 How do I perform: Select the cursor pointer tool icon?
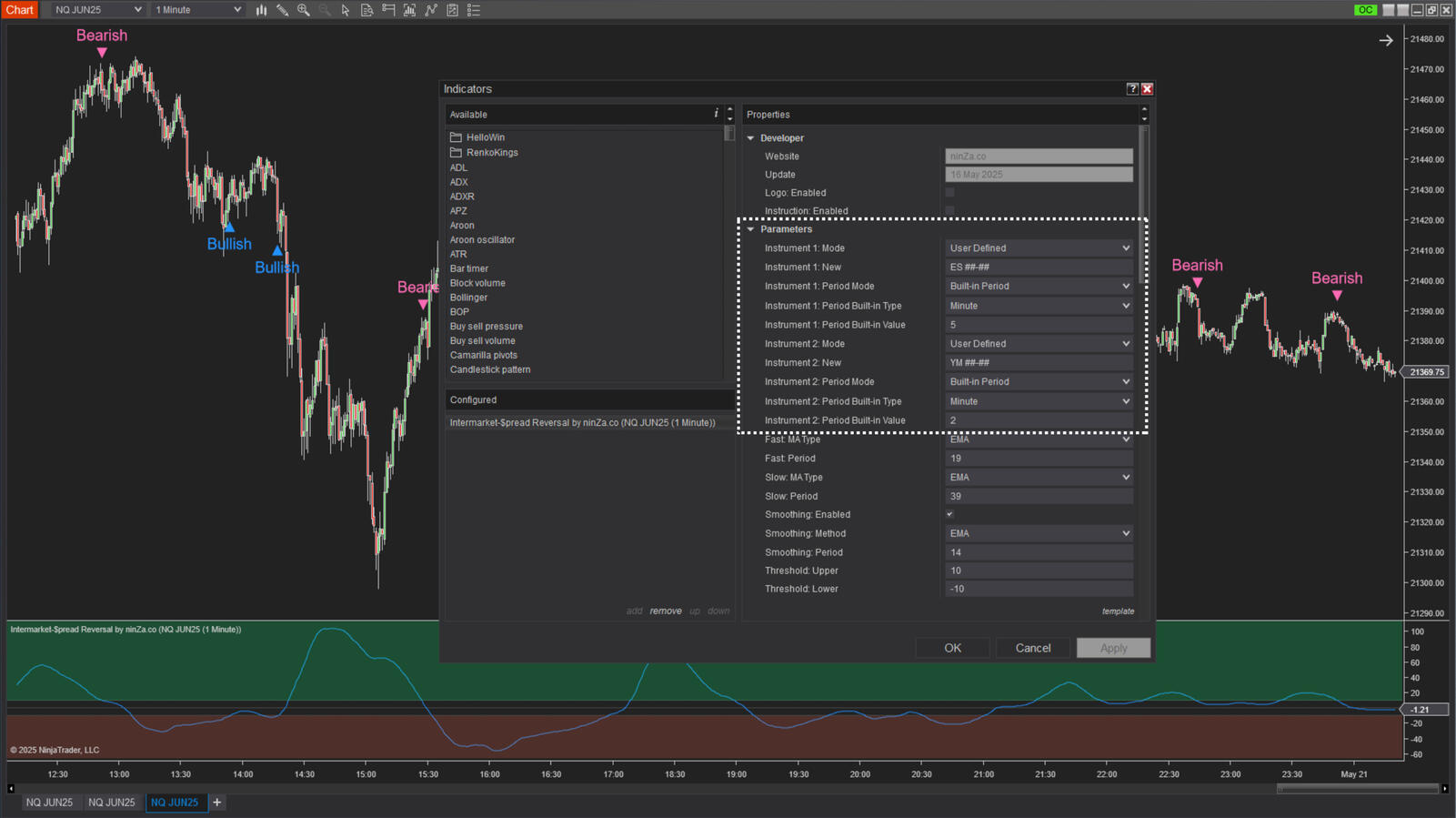click(x=346, y=10)
